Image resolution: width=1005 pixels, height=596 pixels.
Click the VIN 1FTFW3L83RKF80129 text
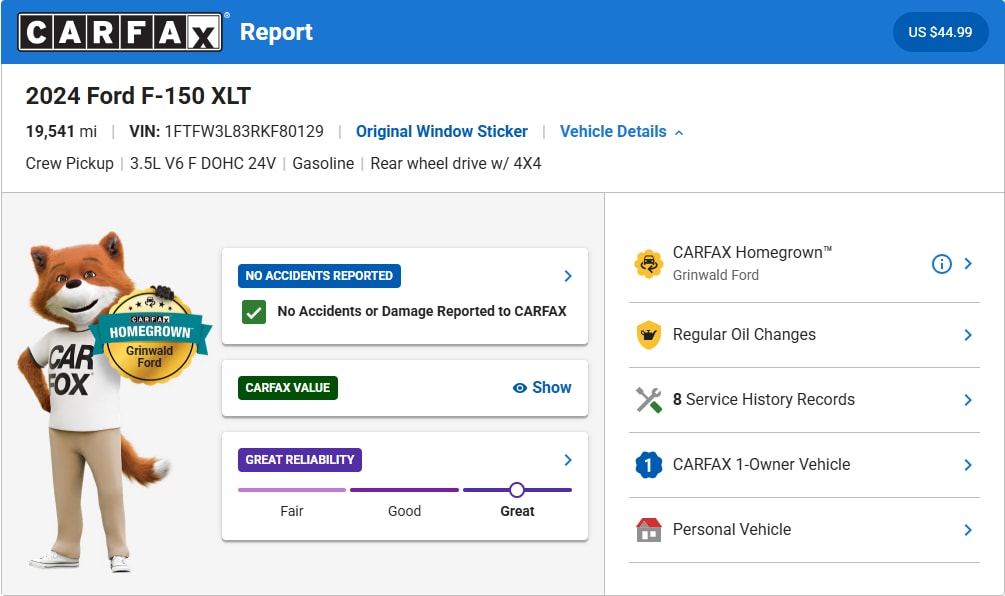tap(226, 131)
